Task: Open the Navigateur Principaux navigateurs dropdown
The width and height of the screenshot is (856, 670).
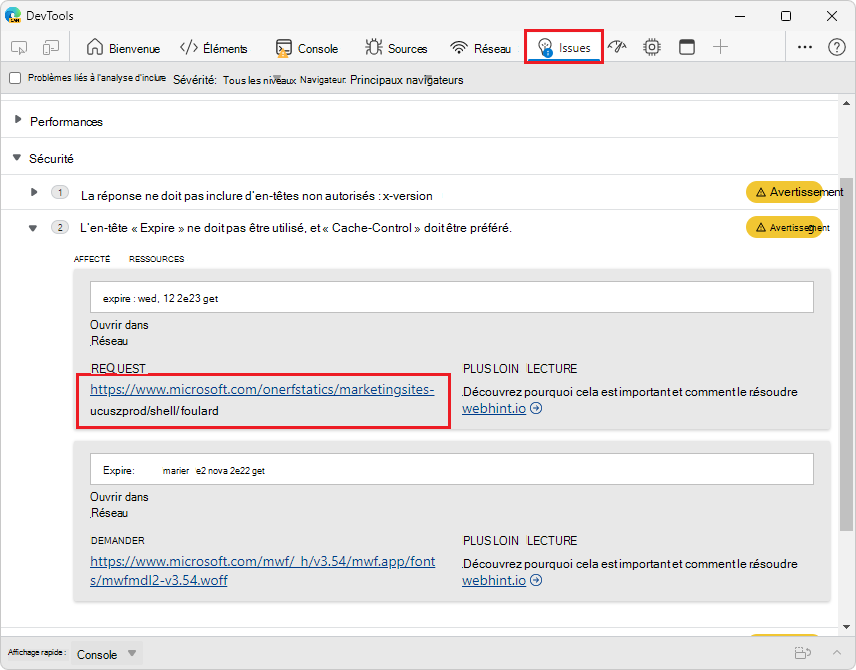Action: 407,80
